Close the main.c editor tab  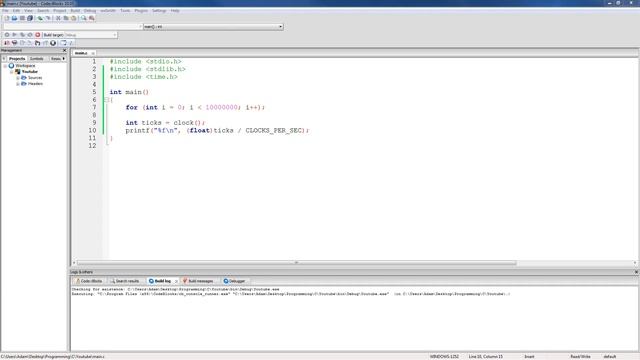click(93, 53)
